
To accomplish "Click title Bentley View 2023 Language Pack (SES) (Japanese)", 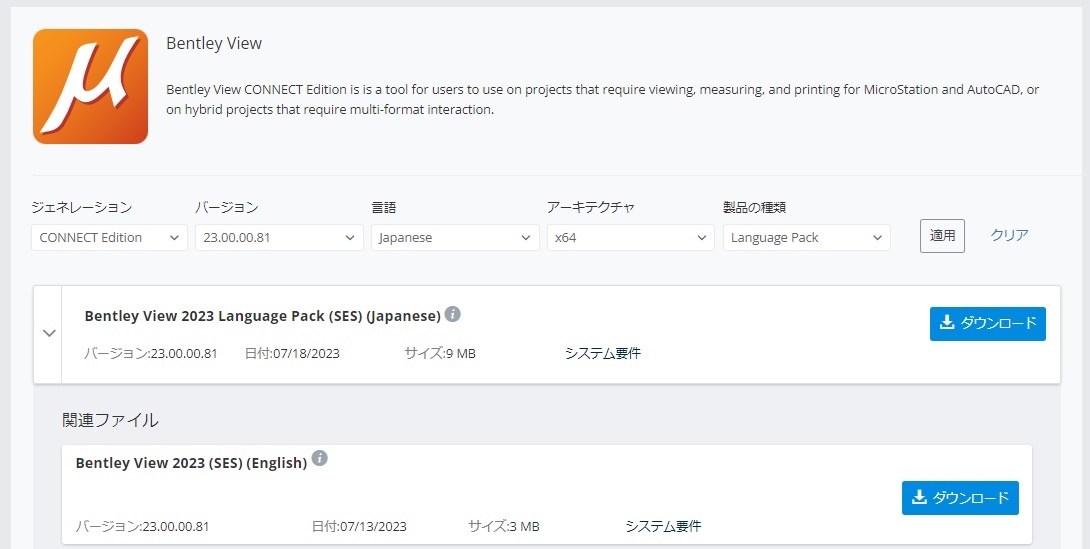I will (263, 316).
